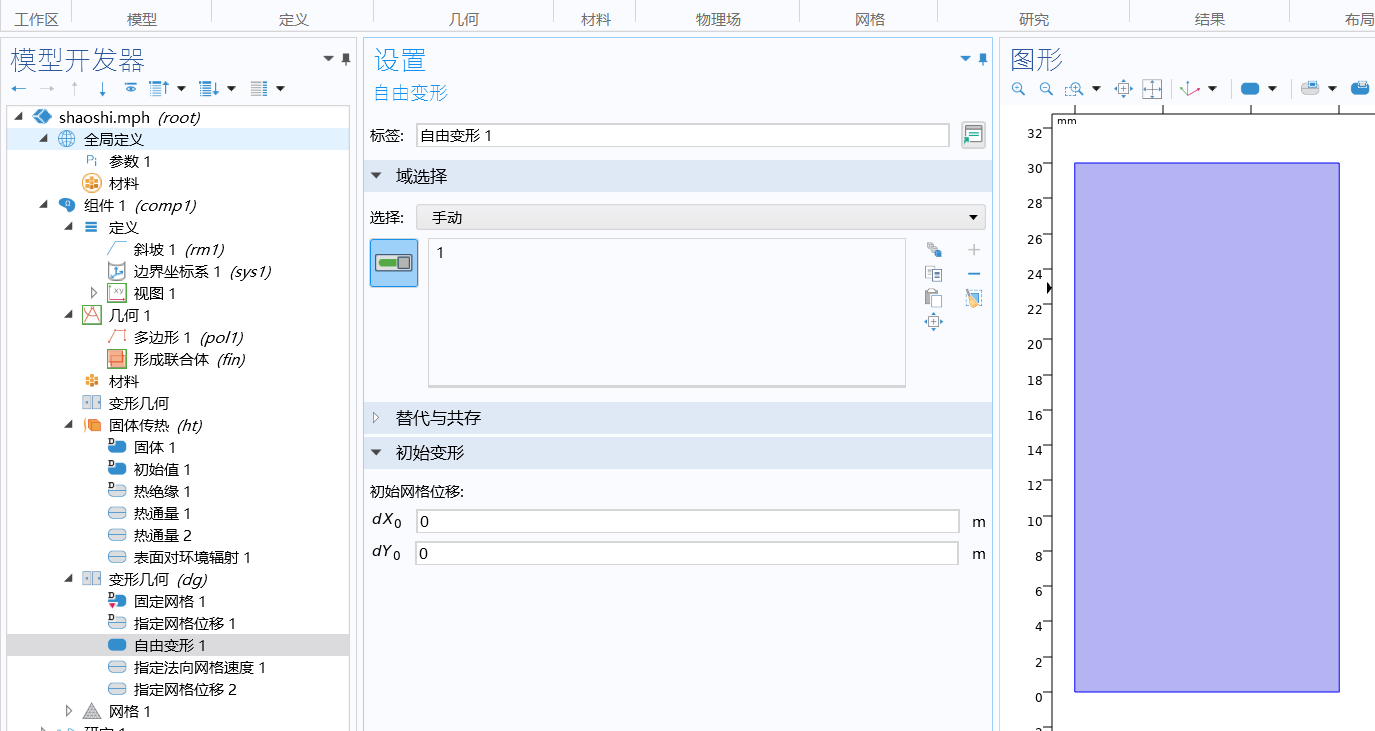The height and width of the screenshot is (731, 1375).
Task: Click the collapse-all tree icon with up arrow
Action: pyautogui.click(x=159, y=89)
